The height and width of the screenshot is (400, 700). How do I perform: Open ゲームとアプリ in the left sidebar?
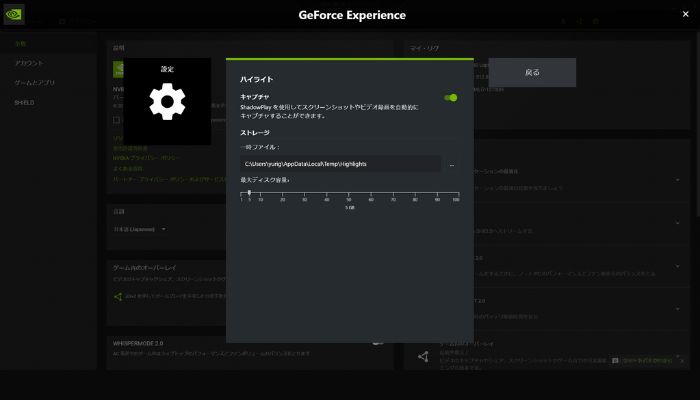[x=33, y=83]
